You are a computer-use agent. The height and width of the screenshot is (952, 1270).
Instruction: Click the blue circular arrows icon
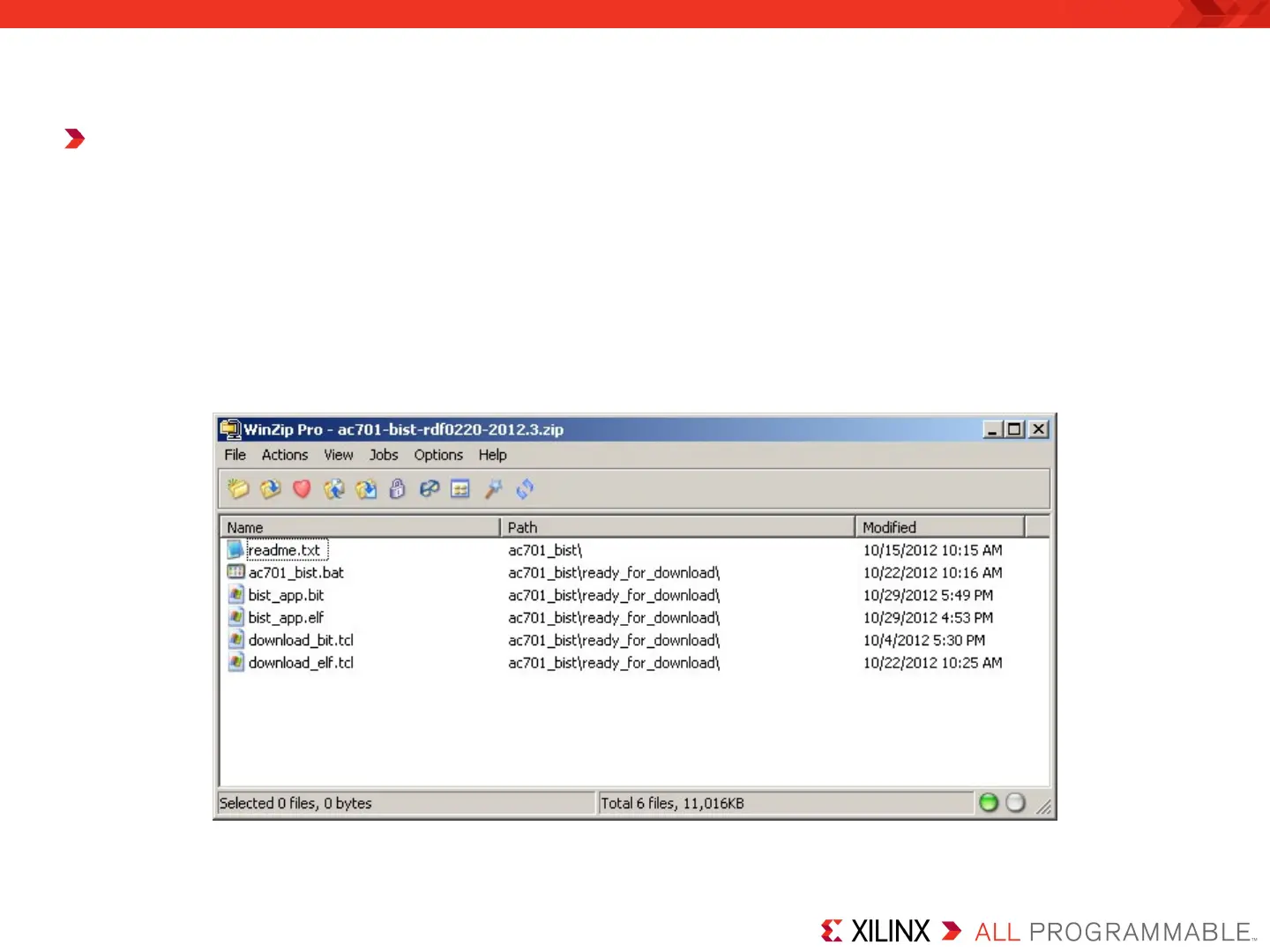point(525,488)
